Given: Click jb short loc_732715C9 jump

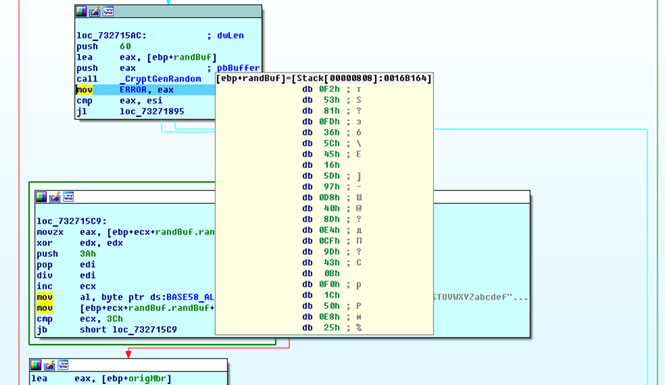Looking at the screenshot, I should point(107,330).
